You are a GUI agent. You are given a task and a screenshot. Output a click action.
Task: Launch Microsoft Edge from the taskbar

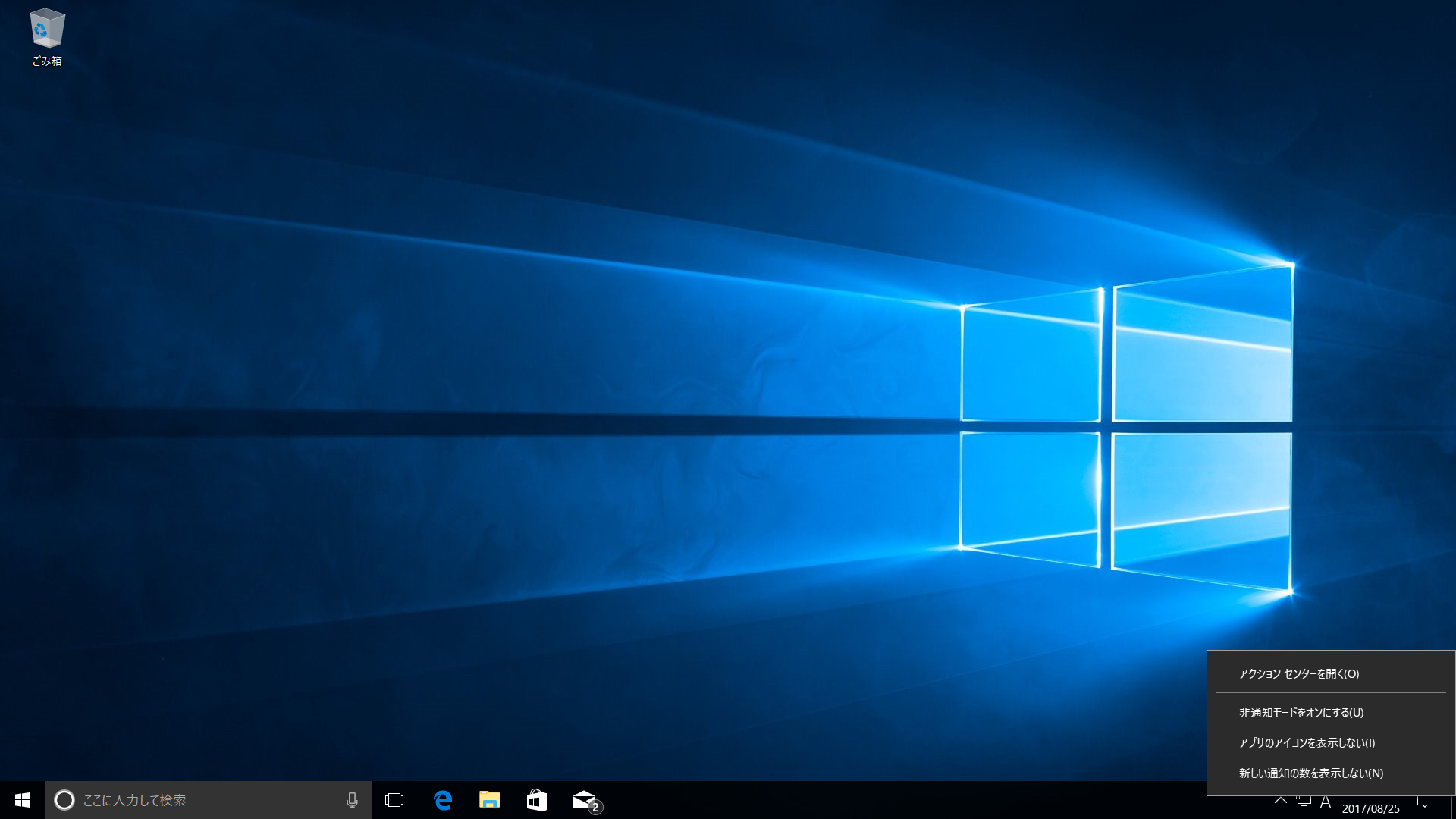(x=443, y=800)
